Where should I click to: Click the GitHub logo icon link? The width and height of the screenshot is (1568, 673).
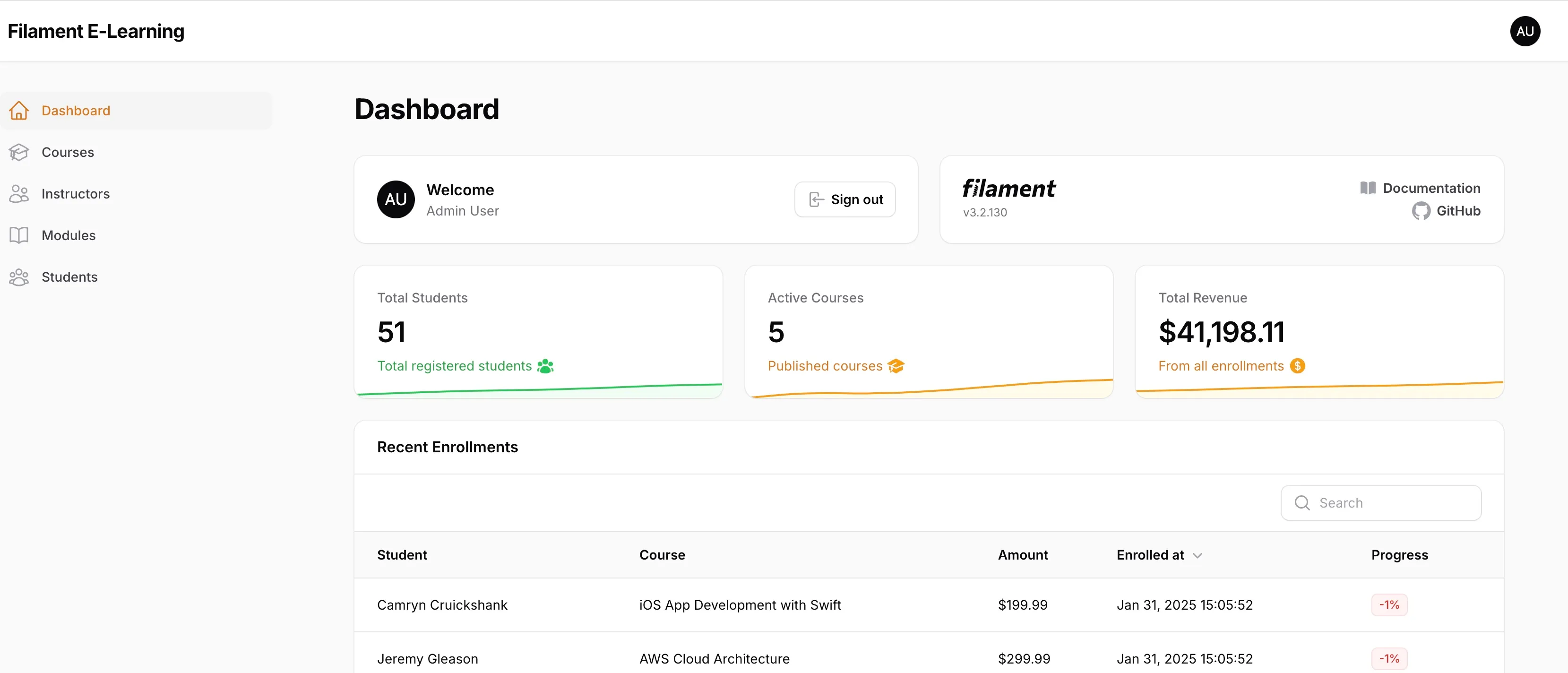pos(1420,211)
